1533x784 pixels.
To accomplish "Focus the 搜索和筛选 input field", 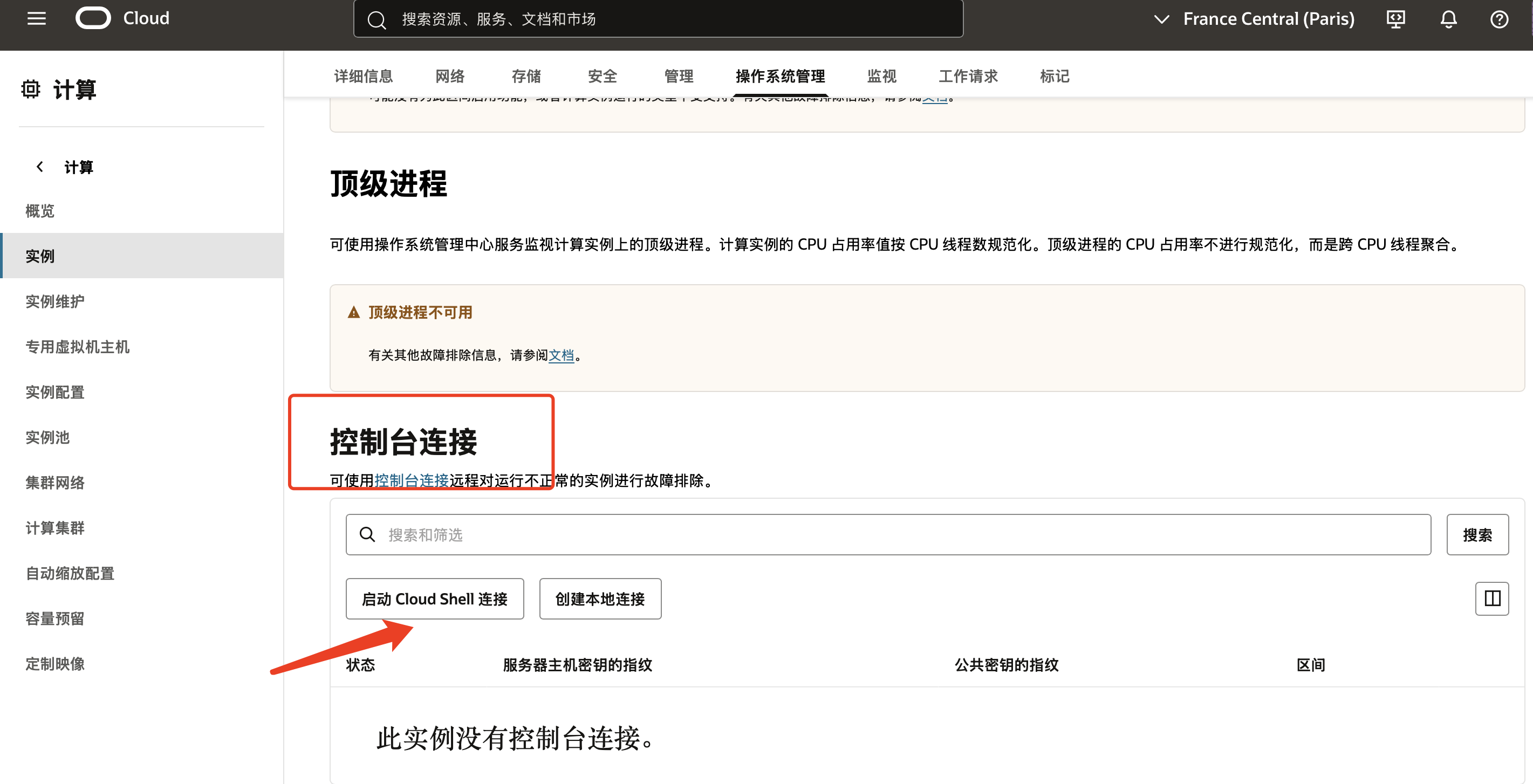I will 888,535.
